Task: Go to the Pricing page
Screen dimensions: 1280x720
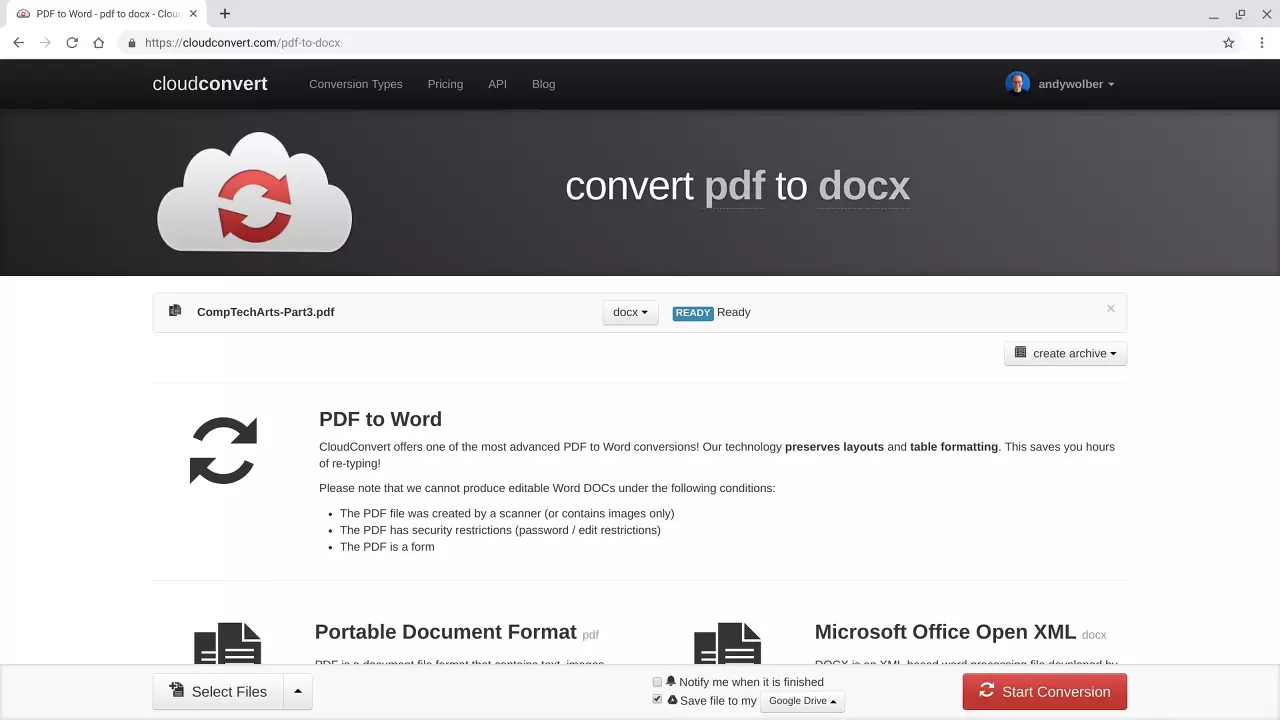Action: pos(445,84)
